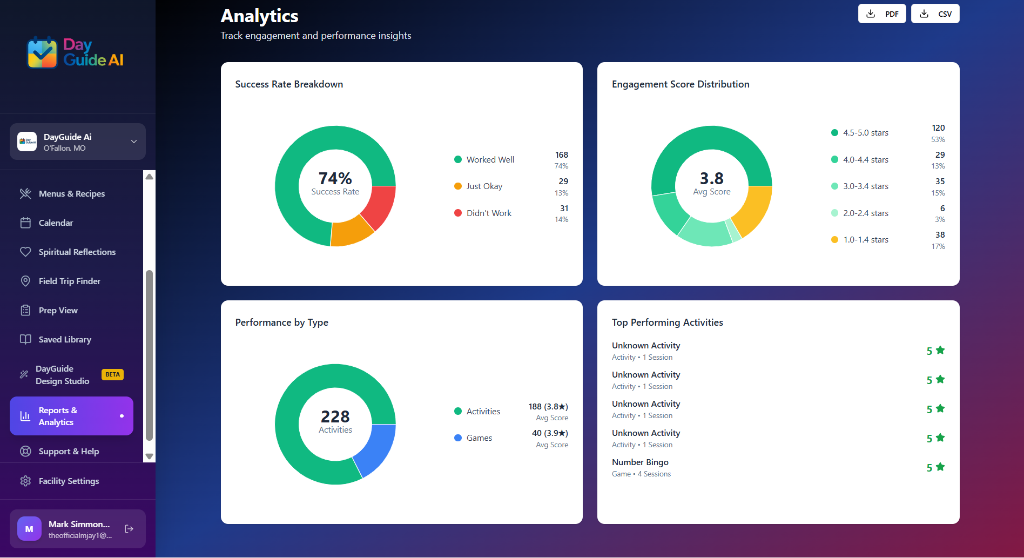1024x558 pixels.
Task: Click the sidebar scrollbar thumb
Action: tap(149, 355)
